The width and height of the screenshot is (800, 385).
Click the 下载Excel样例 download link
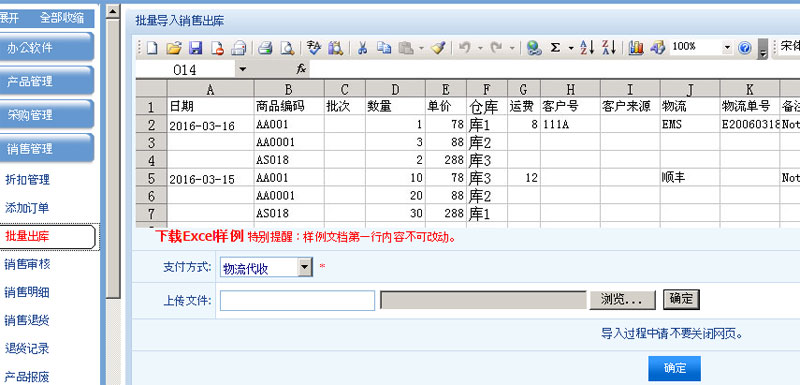(x=200, y=237)
